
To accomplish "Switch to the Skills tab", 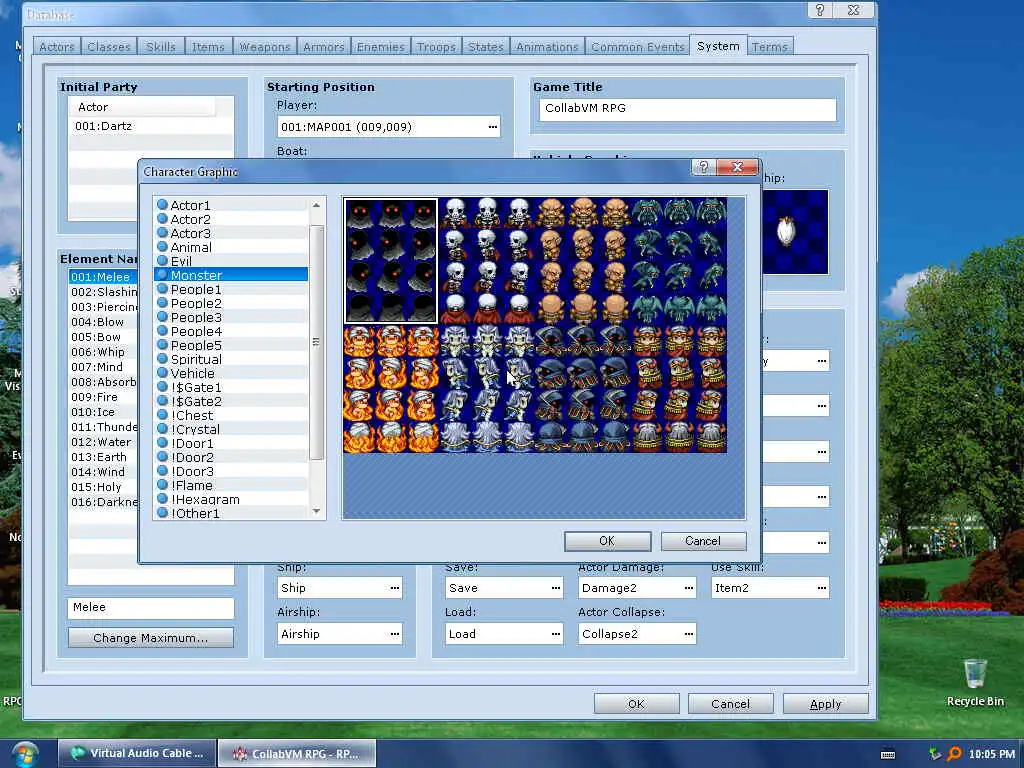I will 161,46.
